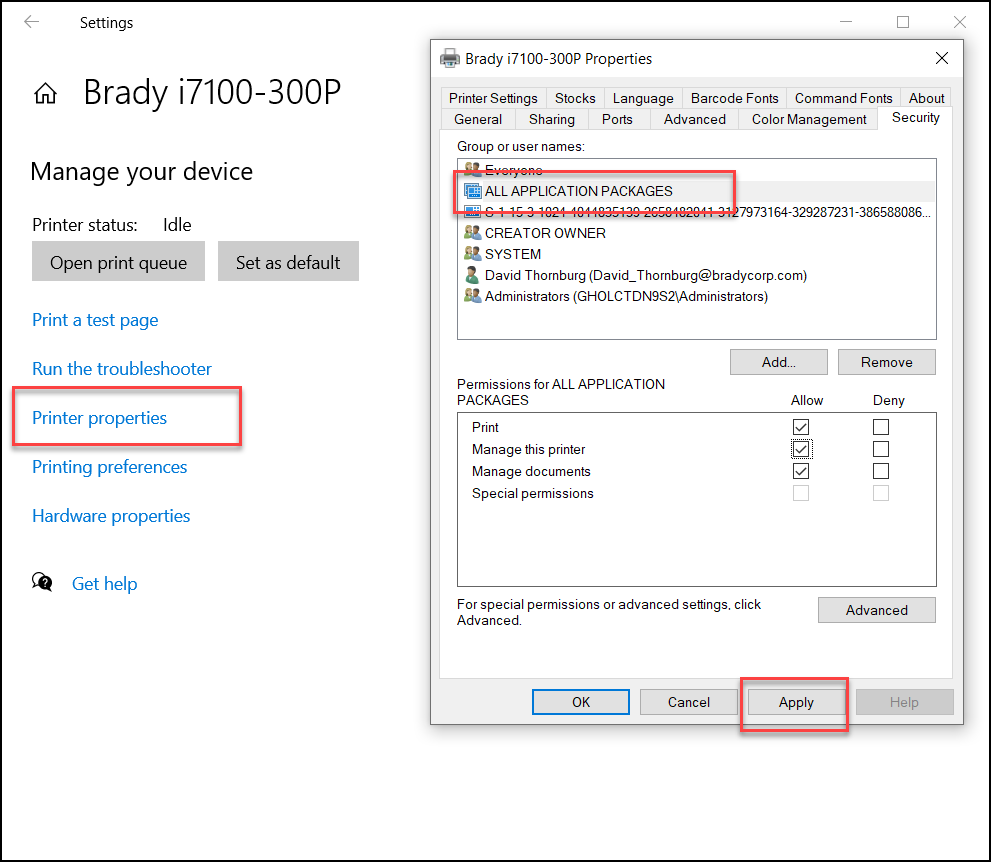Toggle Deny checkbox for Manage this printer
Screen dimensions: 991x862
(880, 449)
